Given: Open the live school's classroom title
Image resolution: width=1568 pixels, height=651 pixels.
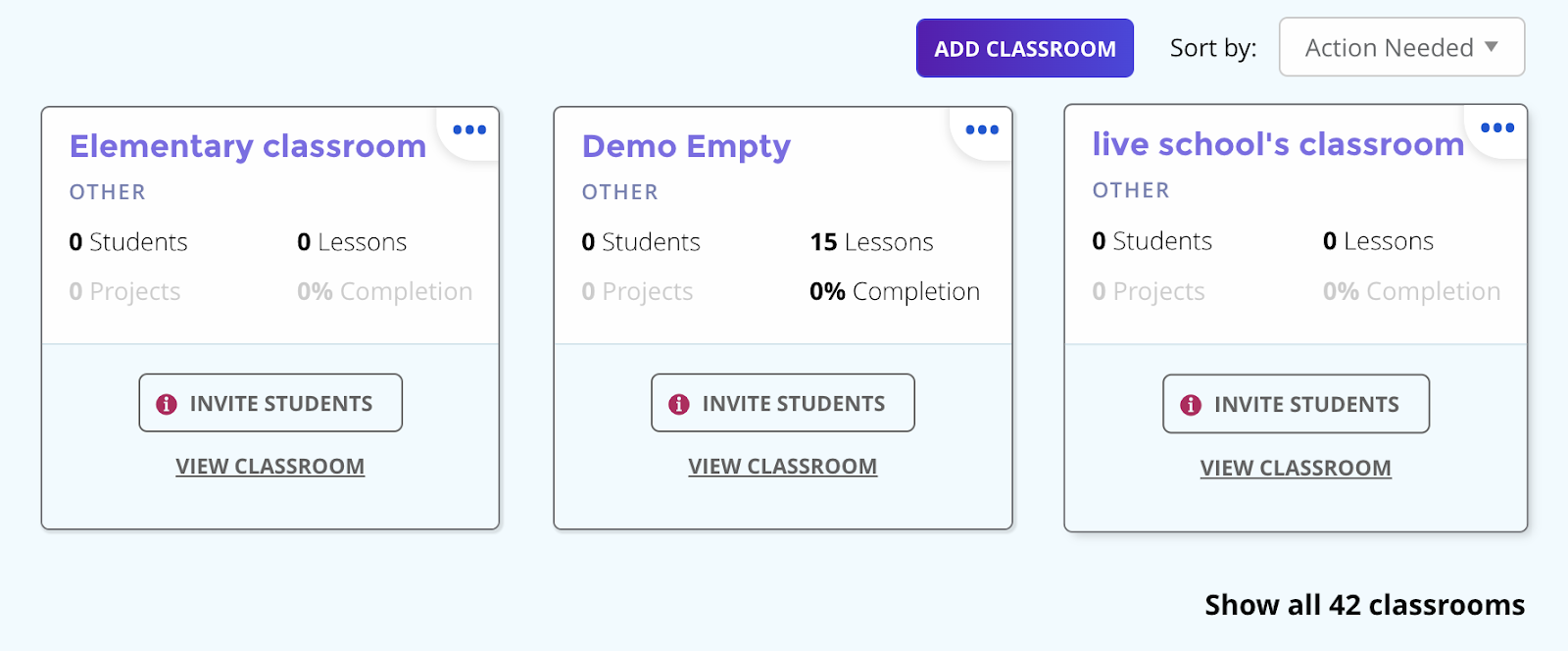Looking at the screenshot, I should [1278, 144].
